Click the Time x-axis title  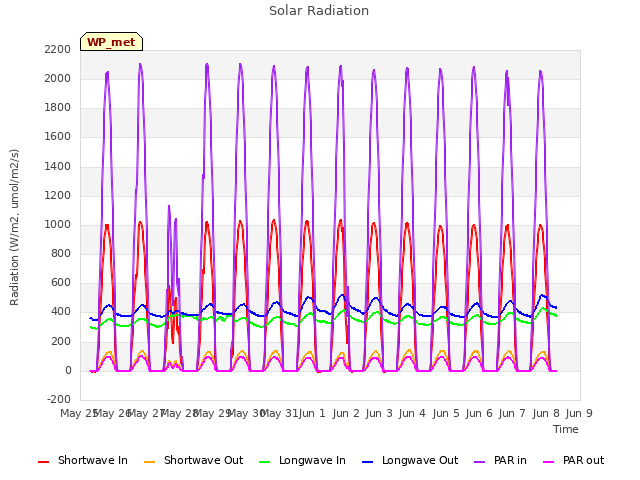click(566, 429)
